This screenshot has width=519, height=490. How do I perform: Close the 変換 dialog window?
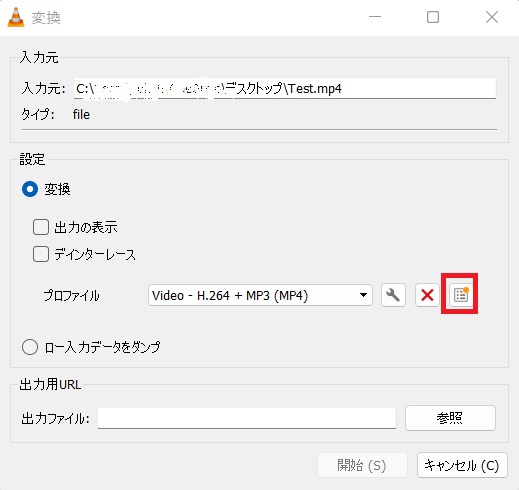click(x=492, y=17)
